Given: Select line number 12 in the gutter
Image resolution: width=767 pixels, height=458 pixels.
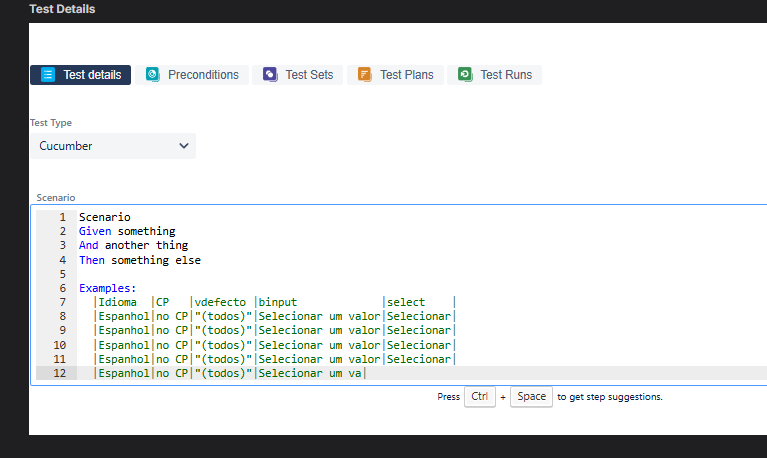Looking at the screenshot, I should pos(60,373).
